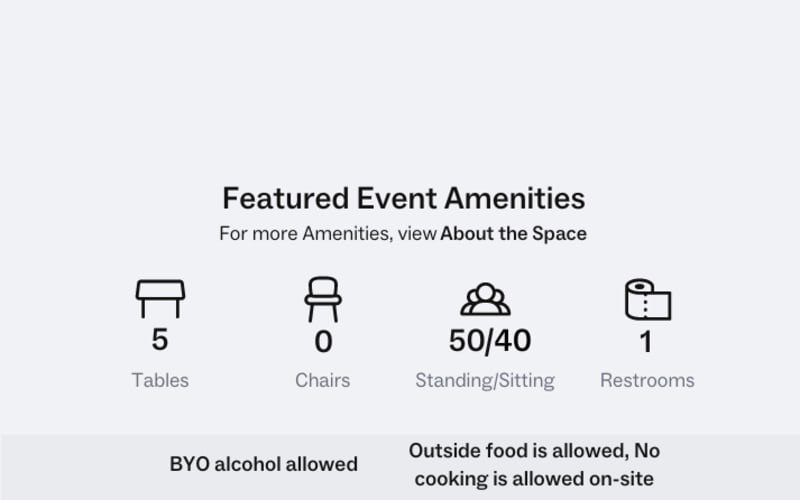Click the Chairs label
Screen dimensions: 800x500
322,381
